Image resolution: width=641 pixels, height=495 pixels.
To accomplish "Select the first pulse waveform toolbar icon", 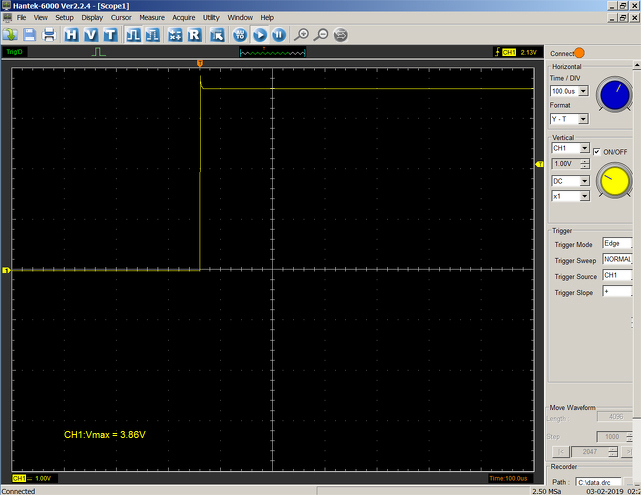I will [x=133, y=35].
